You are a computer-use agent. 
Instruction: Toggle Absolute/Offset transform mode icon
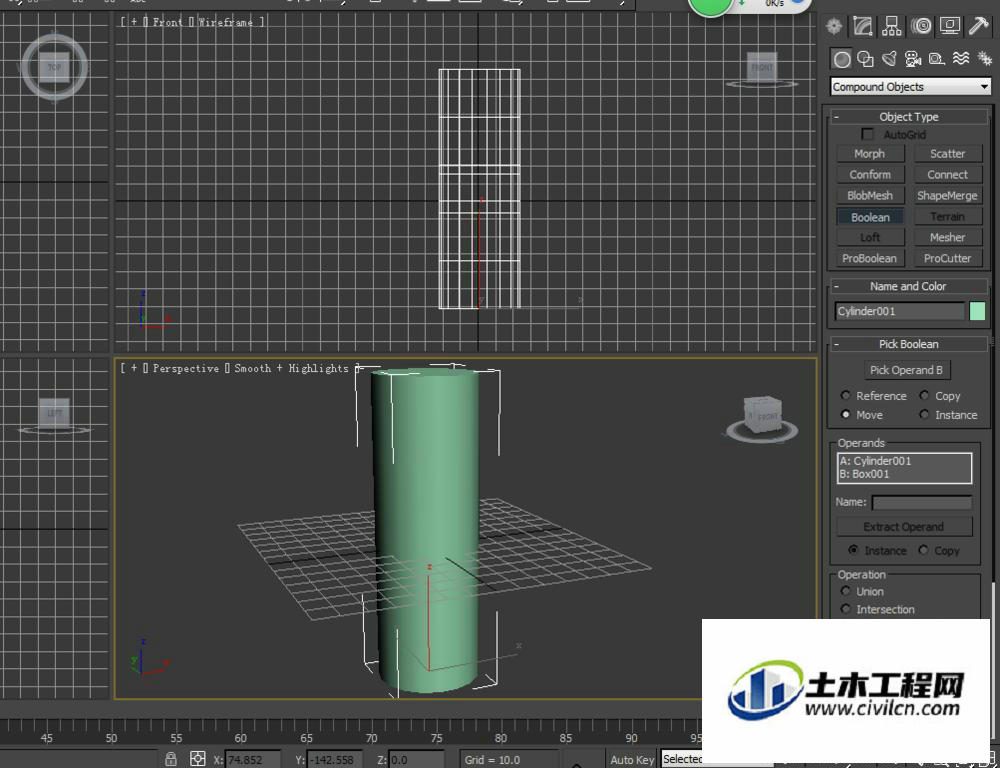point(198,759)
